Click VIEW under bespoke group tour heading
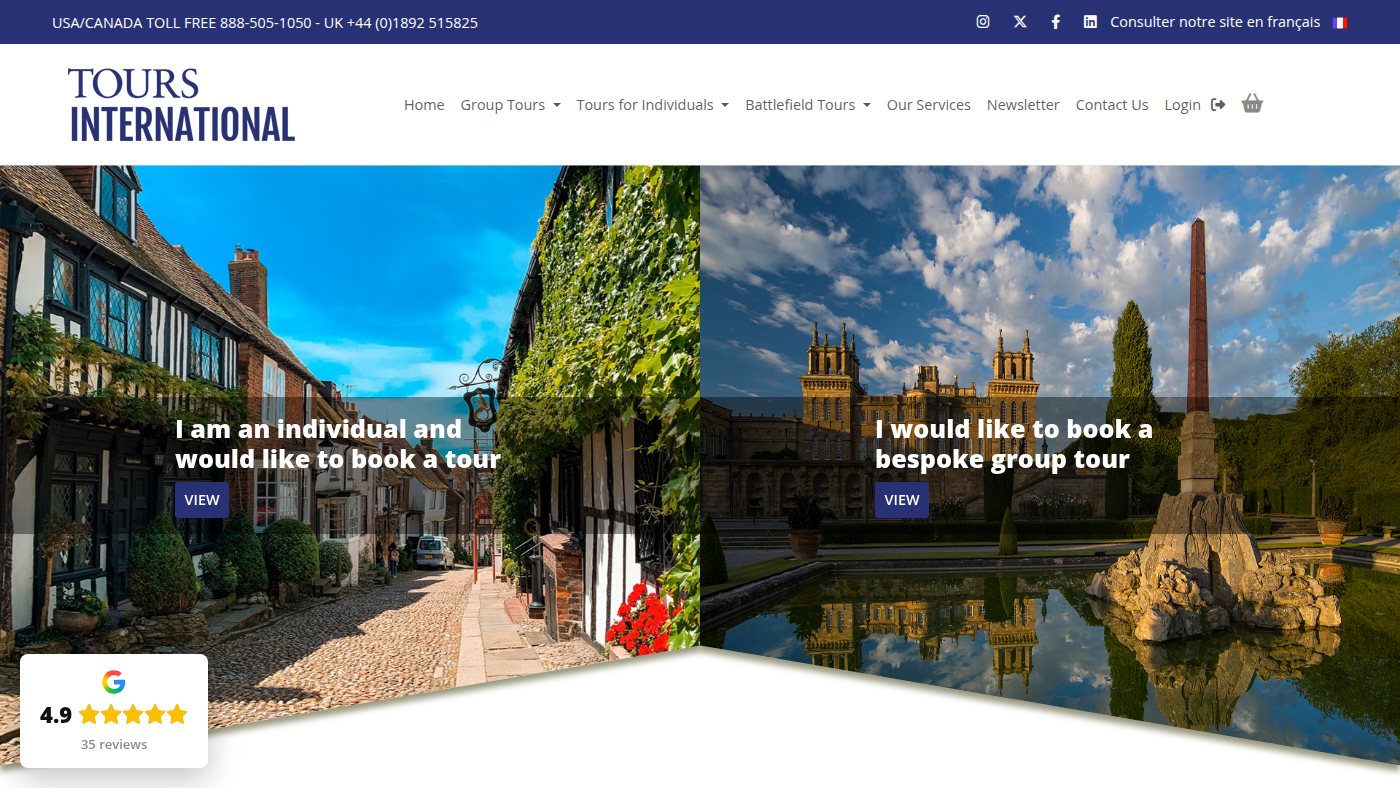 (902, 500)
